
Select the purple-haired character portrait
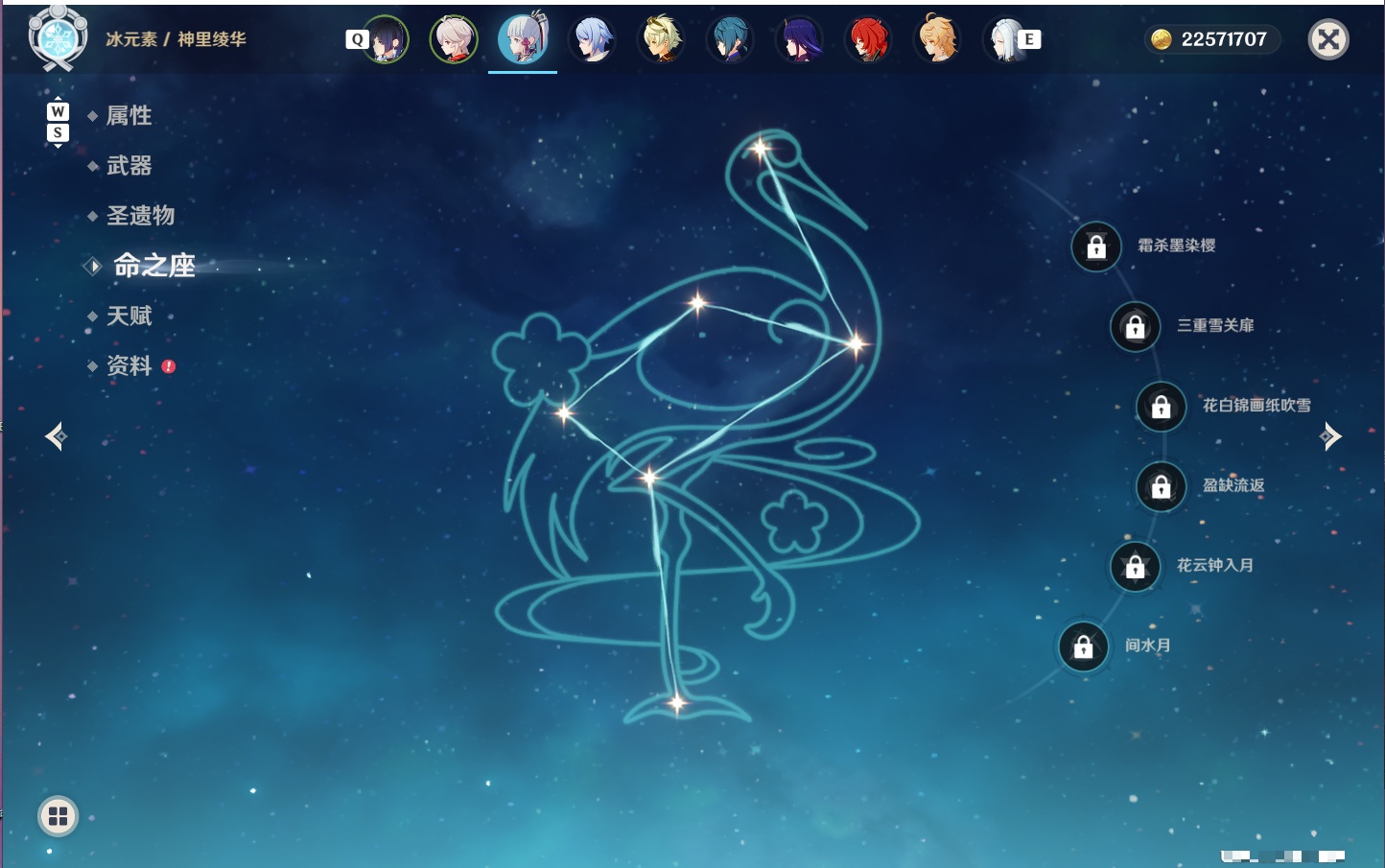[799, 39]
